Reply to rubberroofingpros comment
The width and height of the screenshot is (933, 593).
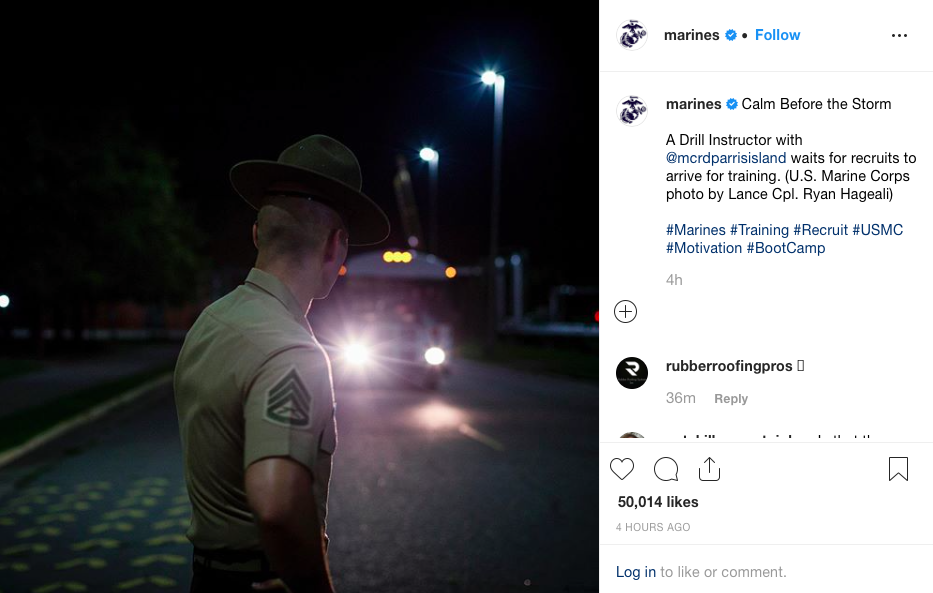[x=731, y=399]
